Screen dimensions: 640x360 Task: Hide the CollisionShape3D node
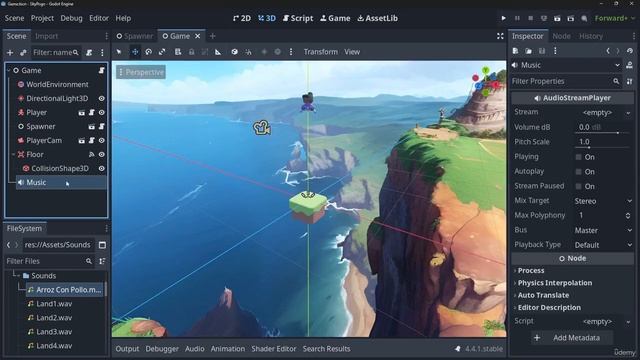(102, 168)
